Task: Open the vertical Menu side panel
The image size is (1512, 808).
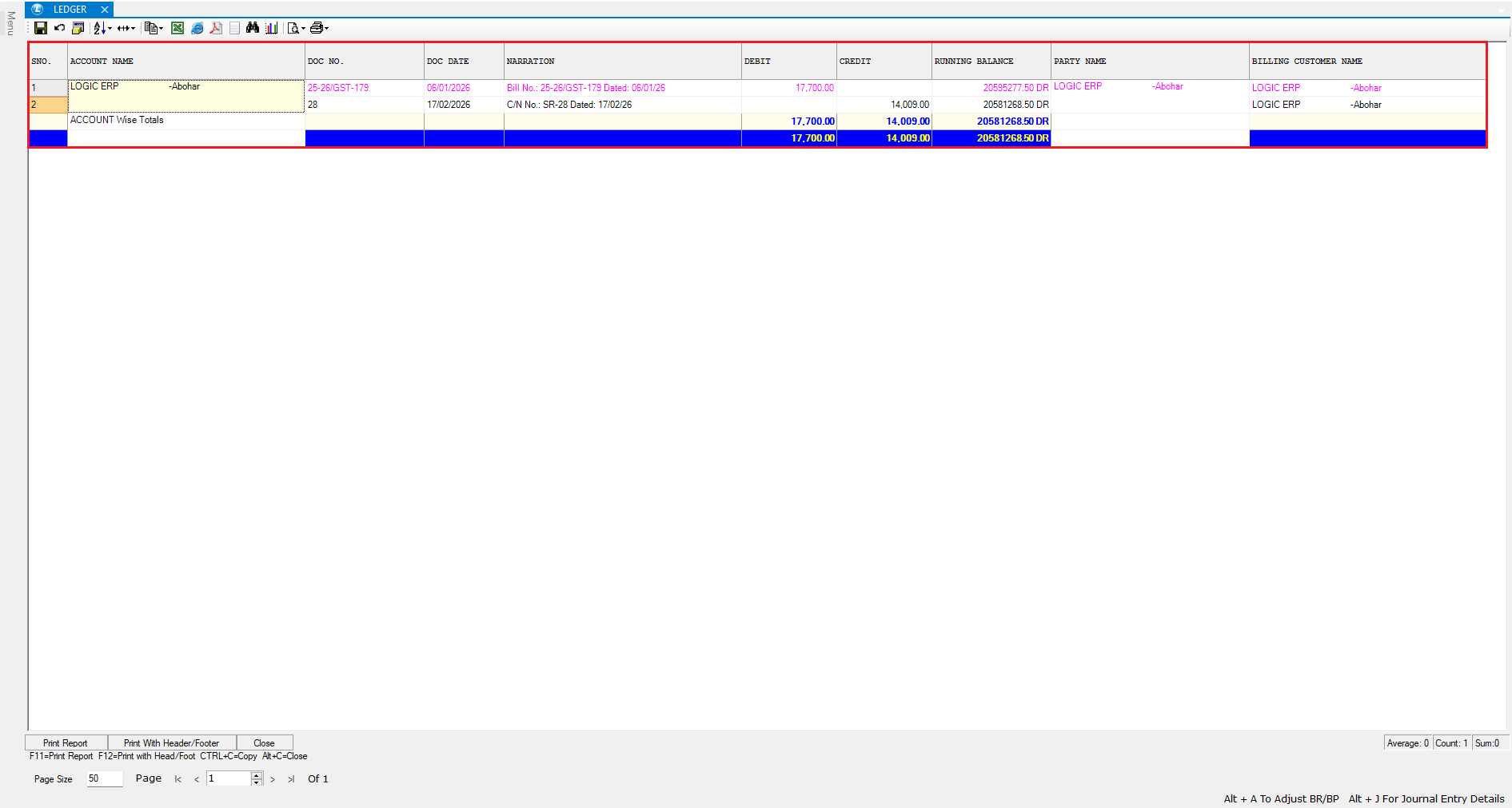Action: [10, 24]
